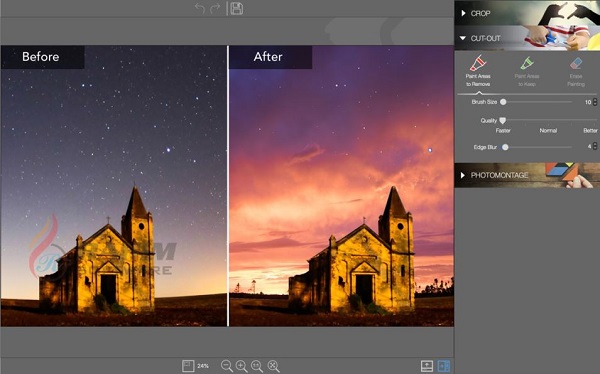Select the Paint Areas to Remove tool
Viewport: 600px width, 374px height.
pyautogui.click(x=478, y=71)
